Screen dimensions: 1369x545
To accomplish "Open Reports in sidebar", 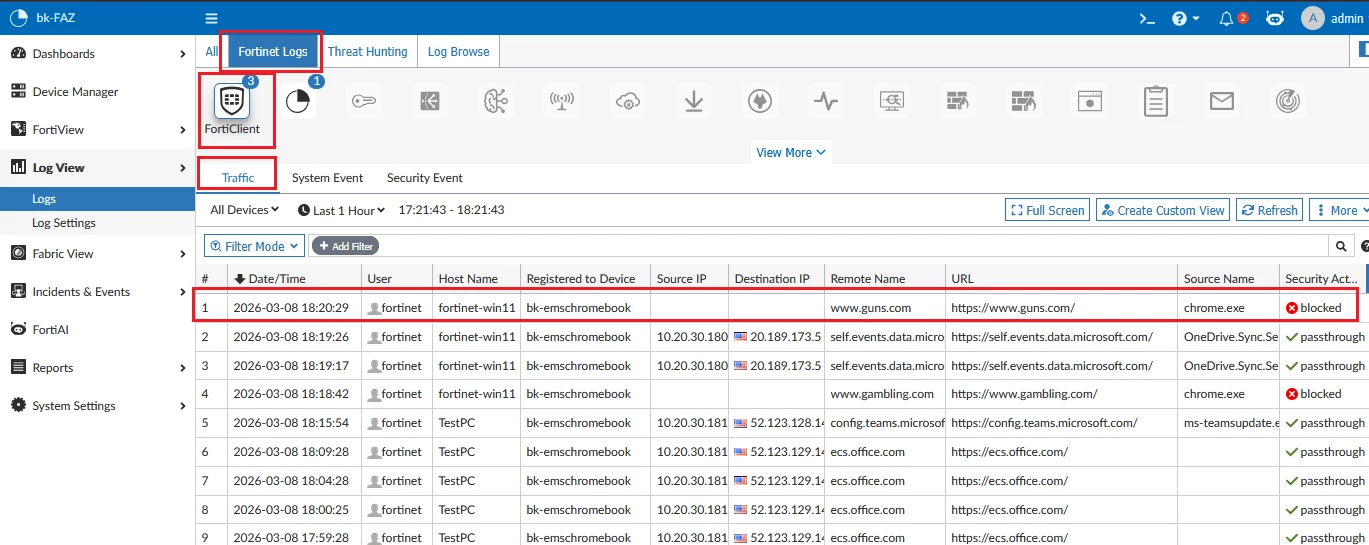I will pyautogui.click(x=98, y=368).
